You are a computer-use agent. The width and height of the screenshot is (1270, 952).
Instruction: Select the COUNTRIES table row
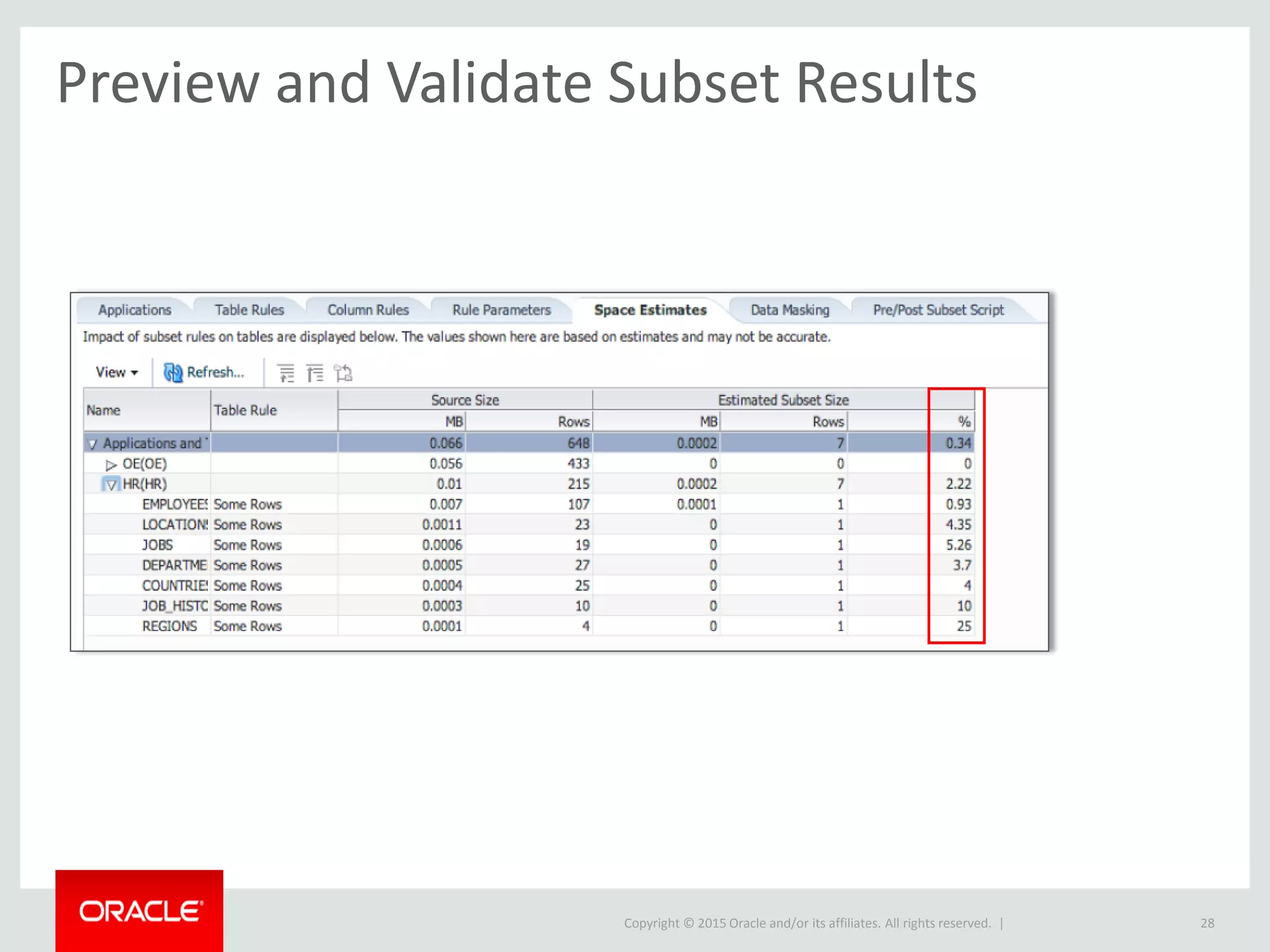coord(530,586)
